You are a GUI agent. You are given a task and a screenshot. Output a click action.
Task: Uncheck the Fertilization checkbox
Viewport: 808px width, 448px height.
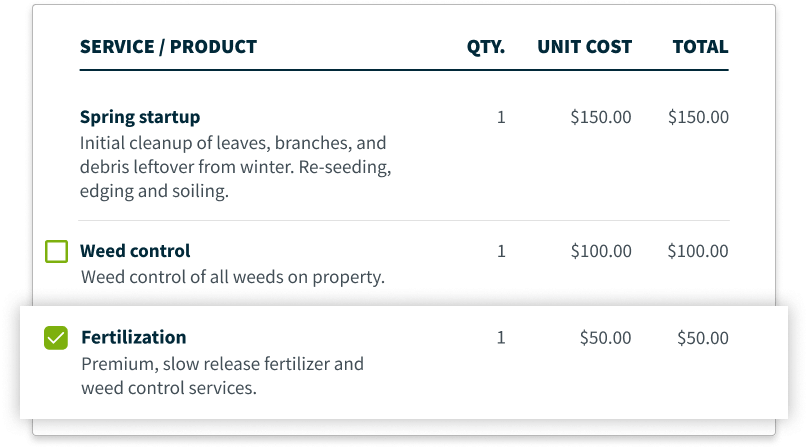point(56,338)
